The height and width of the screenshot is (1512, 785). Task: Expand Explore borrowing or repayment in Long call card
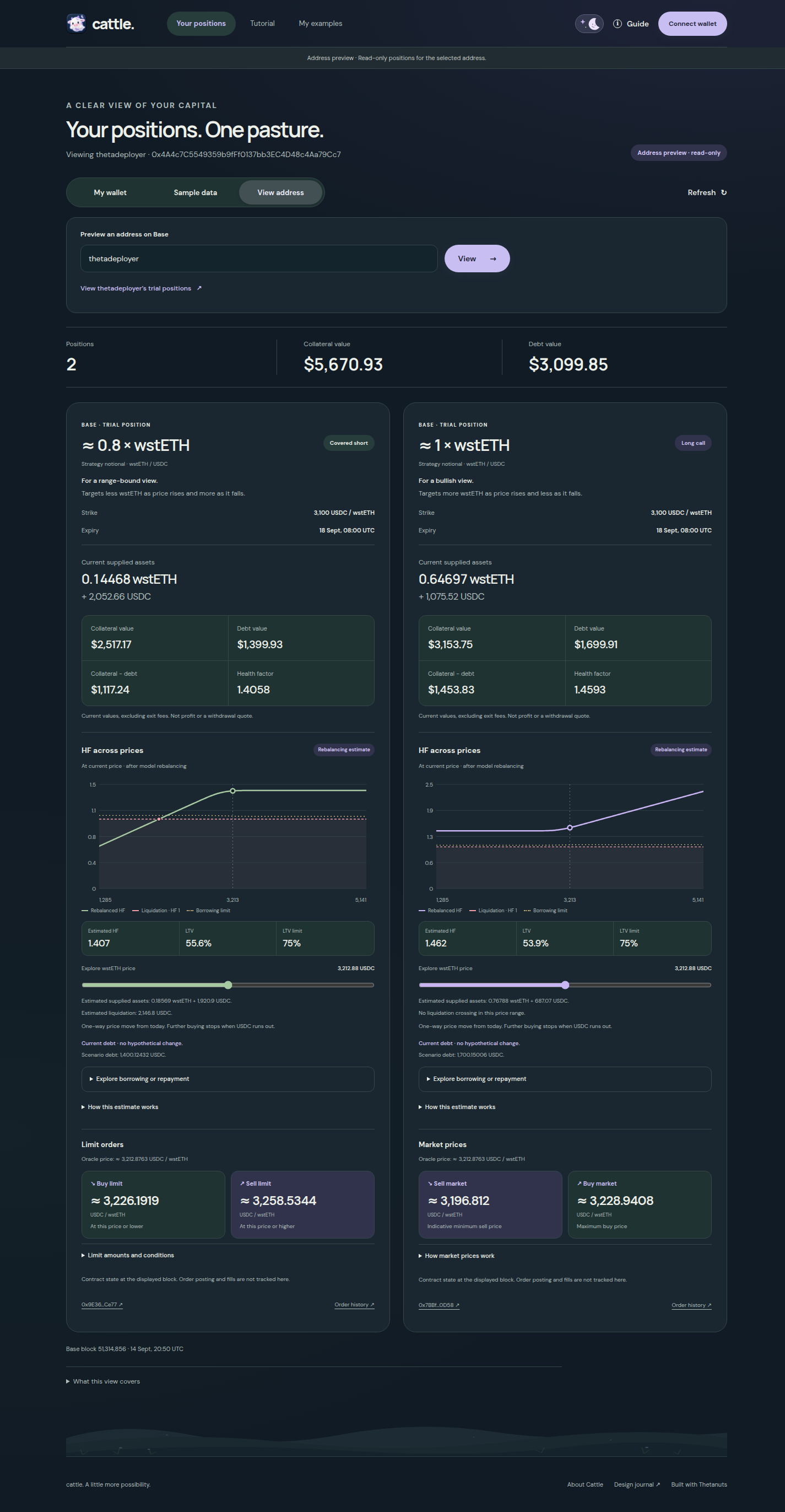click(x=565, y=1079)
